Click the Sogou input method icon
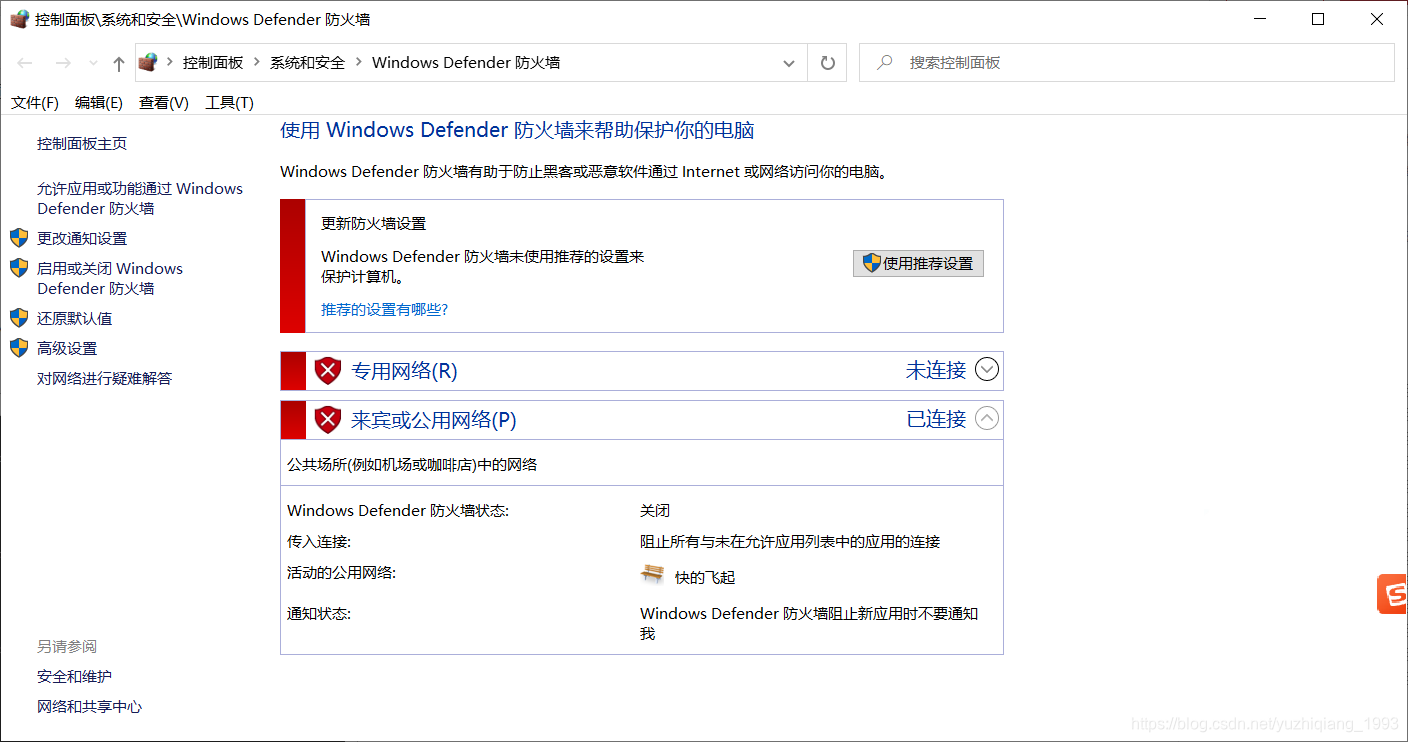Screen dimensions: 1408x742 [x=1392, y=594]
